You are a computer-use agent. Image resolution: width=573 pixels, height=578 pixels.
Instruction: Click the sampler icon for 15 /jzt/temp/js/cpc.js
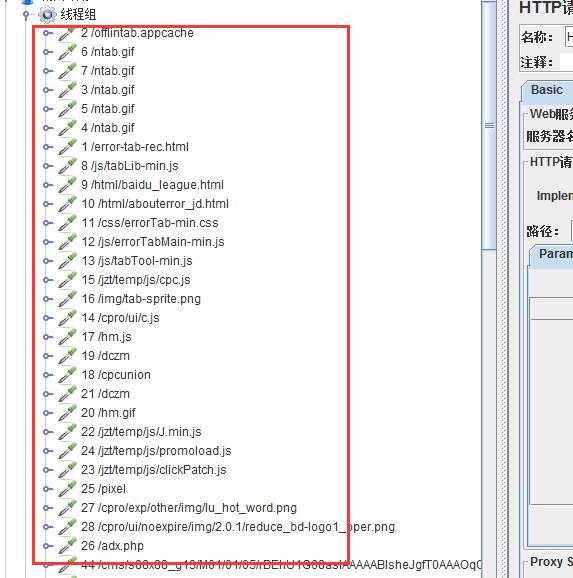point(67,280)
